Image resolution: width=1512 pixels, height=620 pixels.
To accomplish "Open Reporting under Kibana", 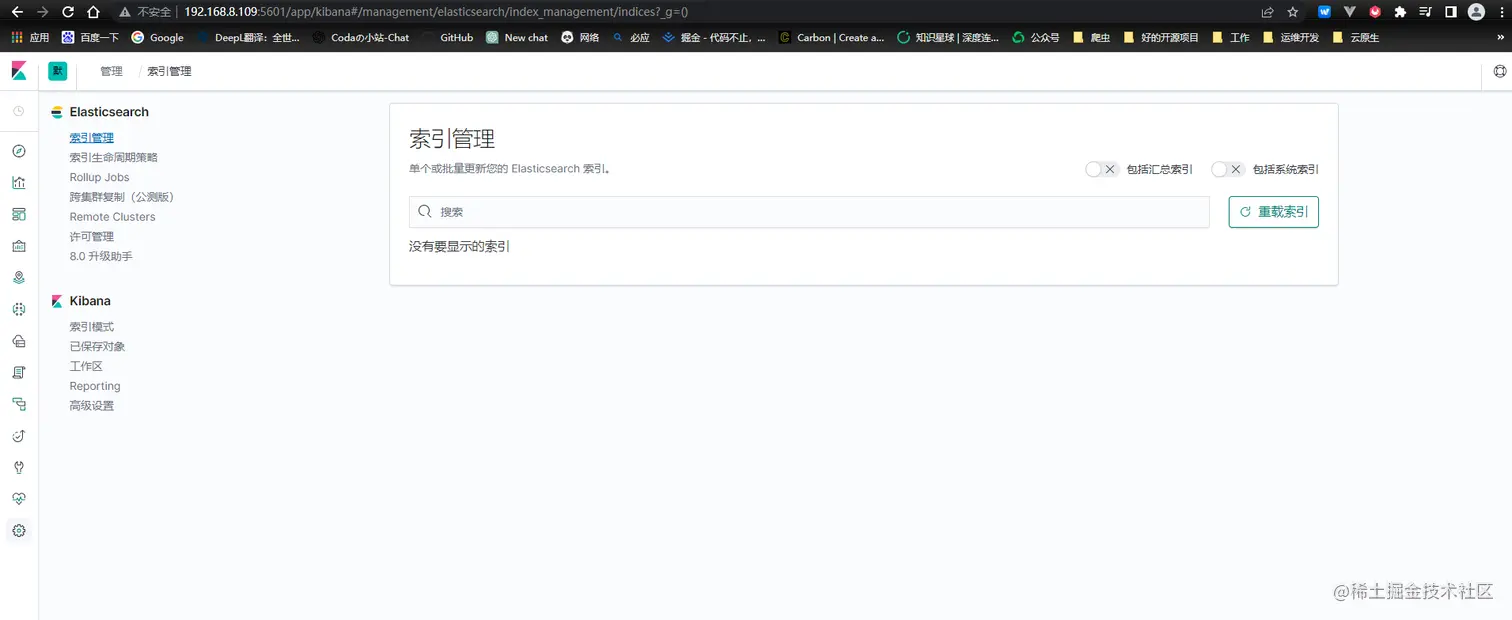I will point(95,386).
